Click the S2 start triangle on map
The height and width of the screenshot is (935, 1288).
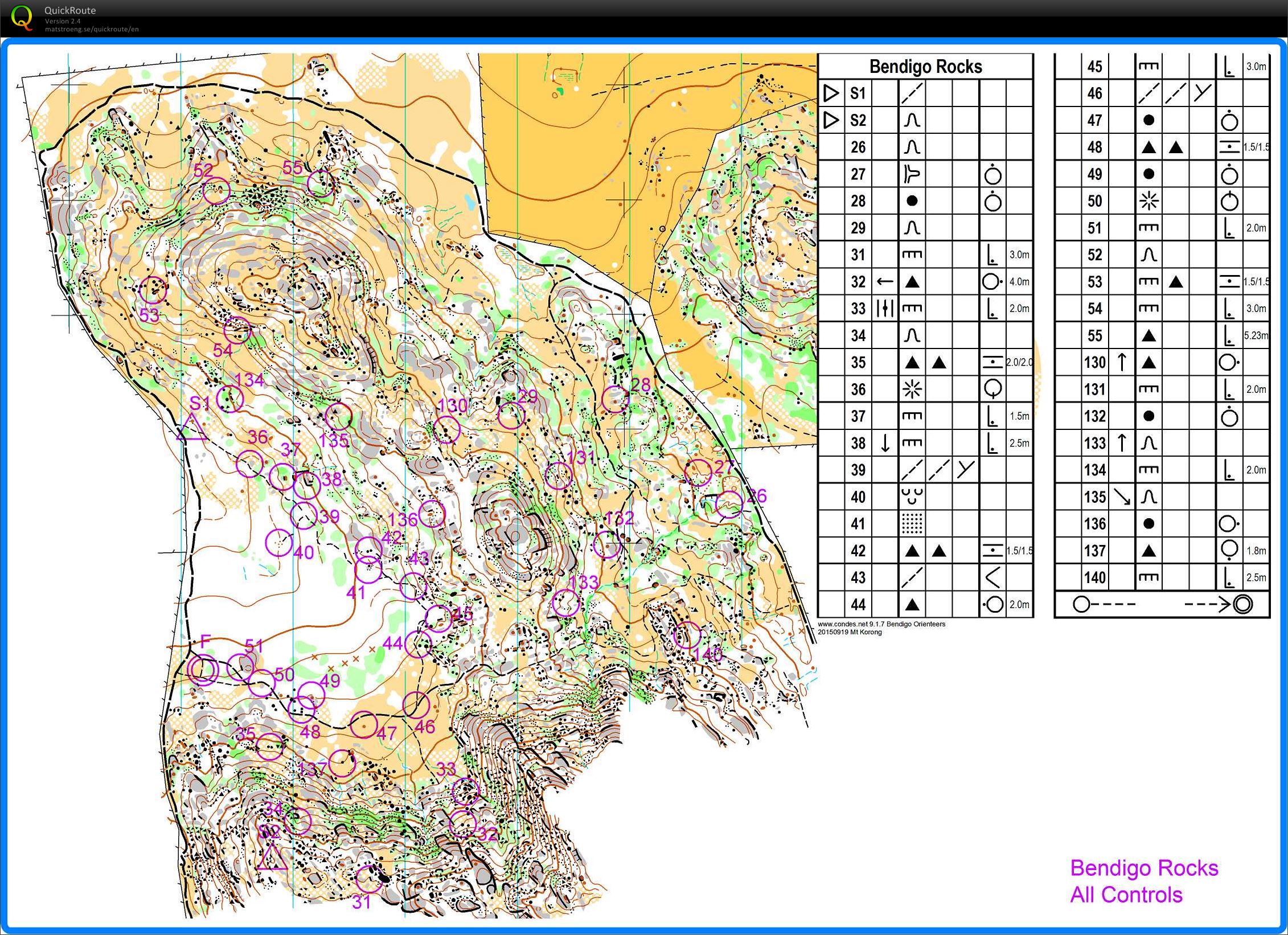click(272, 859)
